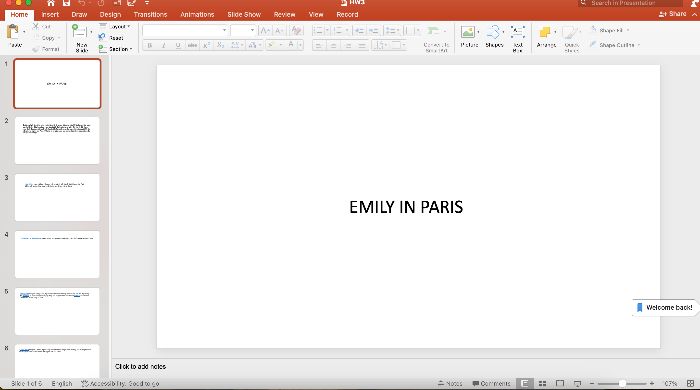
Task: Click the increase indent icon
Action: [x=374, y=30]
